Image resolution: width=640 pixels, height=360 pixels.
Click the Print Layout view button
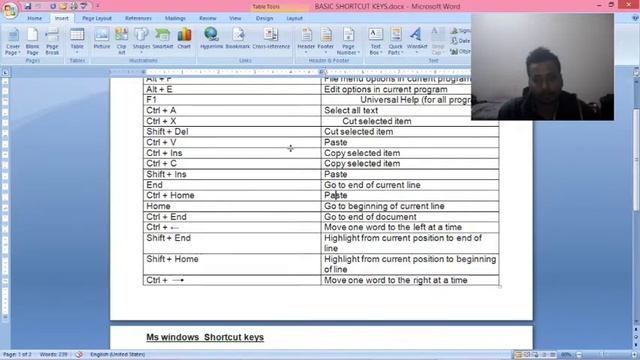click(519, 355)
